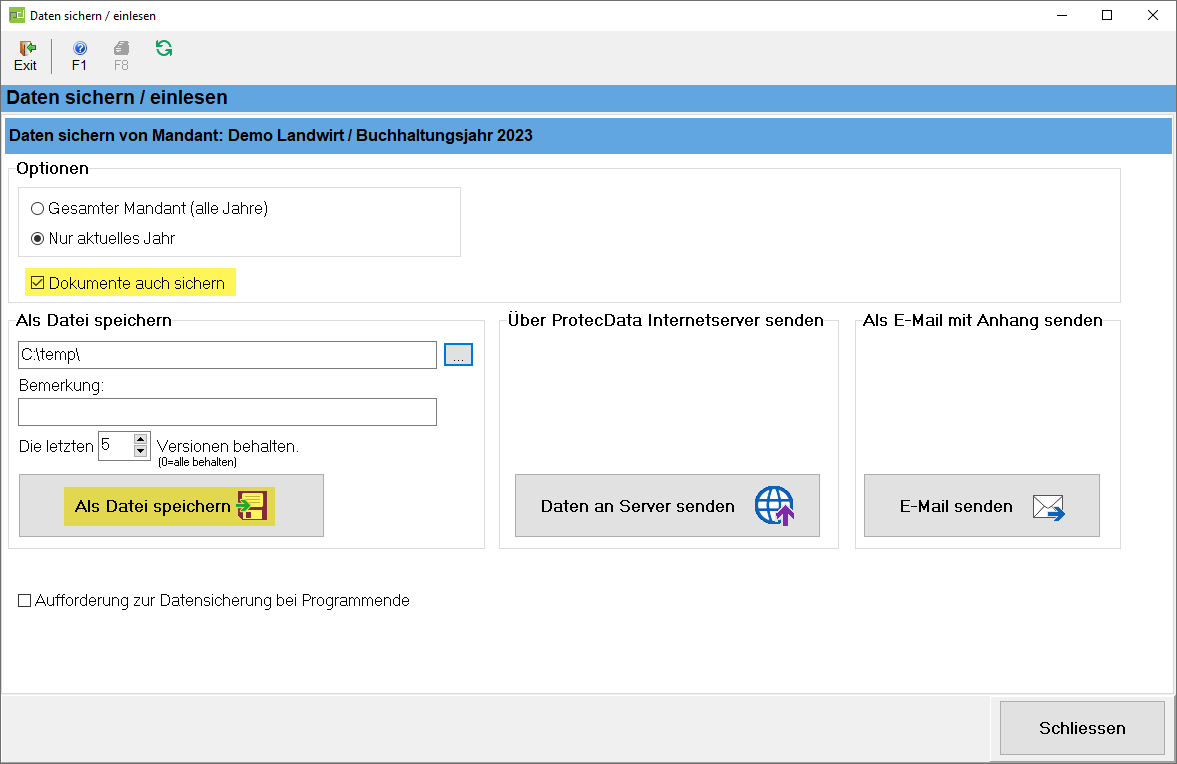Image resolution: width=1177 pixels, height=764 pixels.
Task: Click the floppy disk save icon
Action: 252,507
